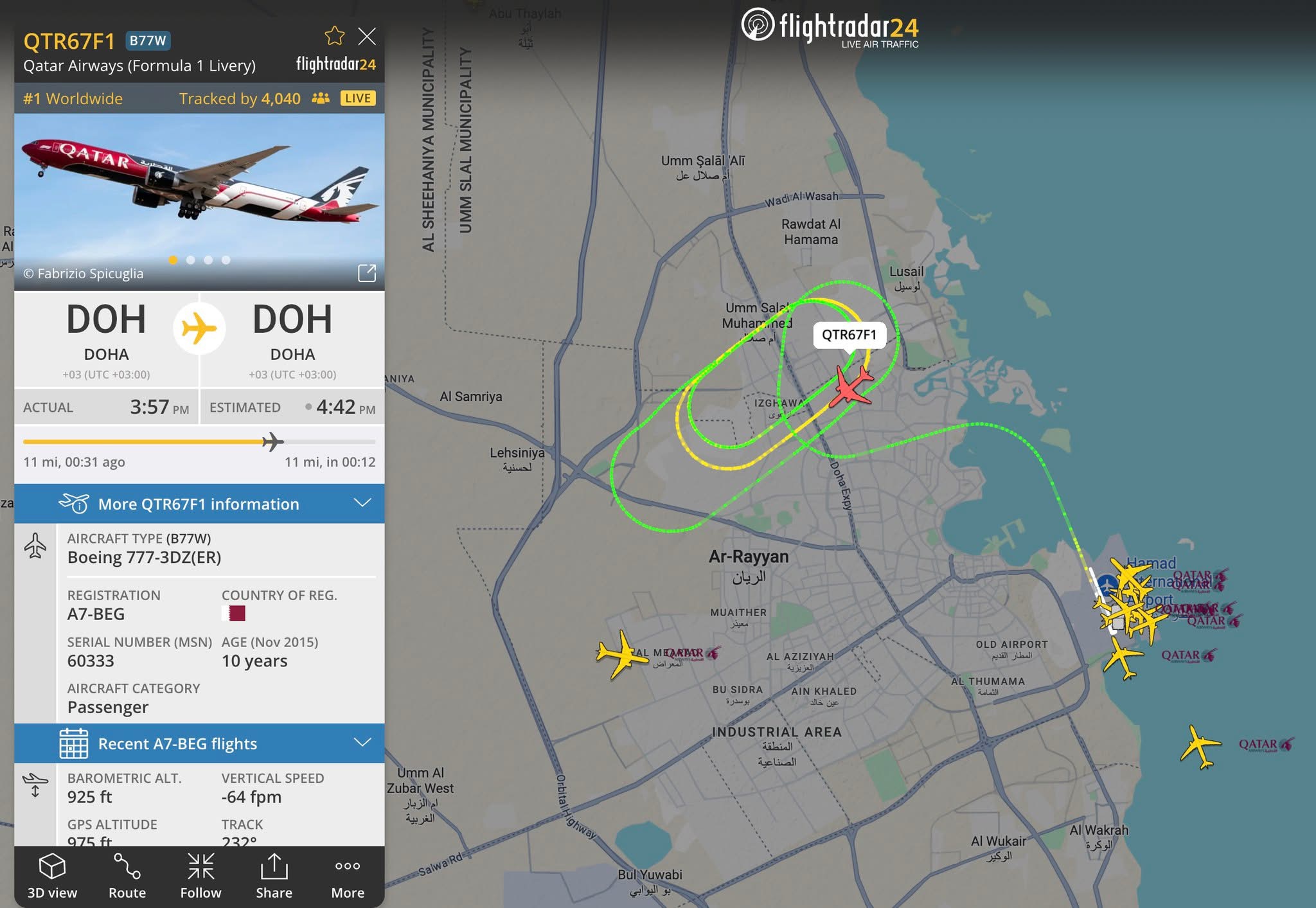This screenshot has width=1316, height=908.
Task: Open the flightradar24 logo link in panel
Action: pyautogui.click(x=335, y=64)
